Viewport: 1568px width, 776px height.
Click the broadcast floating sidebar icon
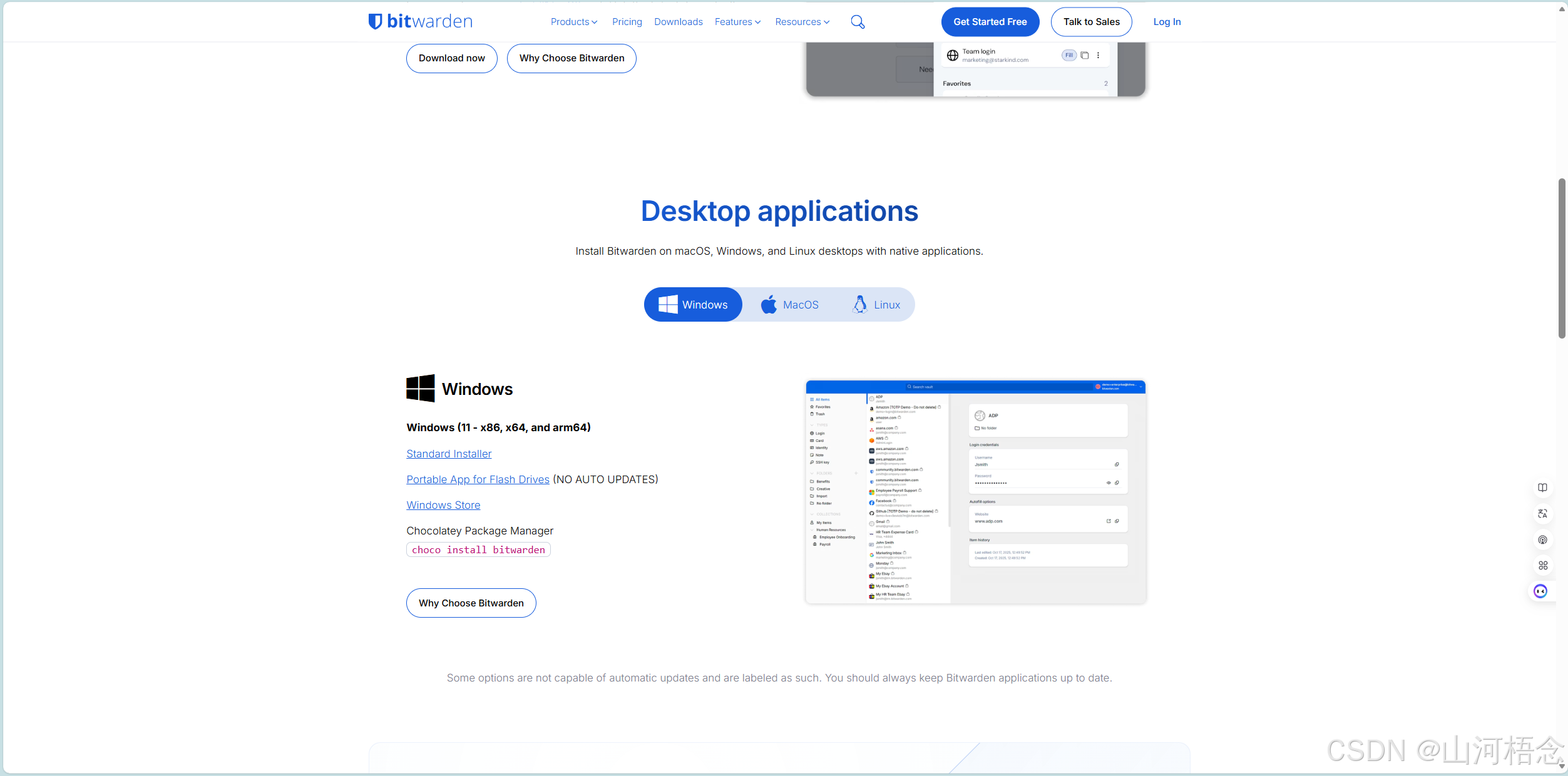[1542, 539]
